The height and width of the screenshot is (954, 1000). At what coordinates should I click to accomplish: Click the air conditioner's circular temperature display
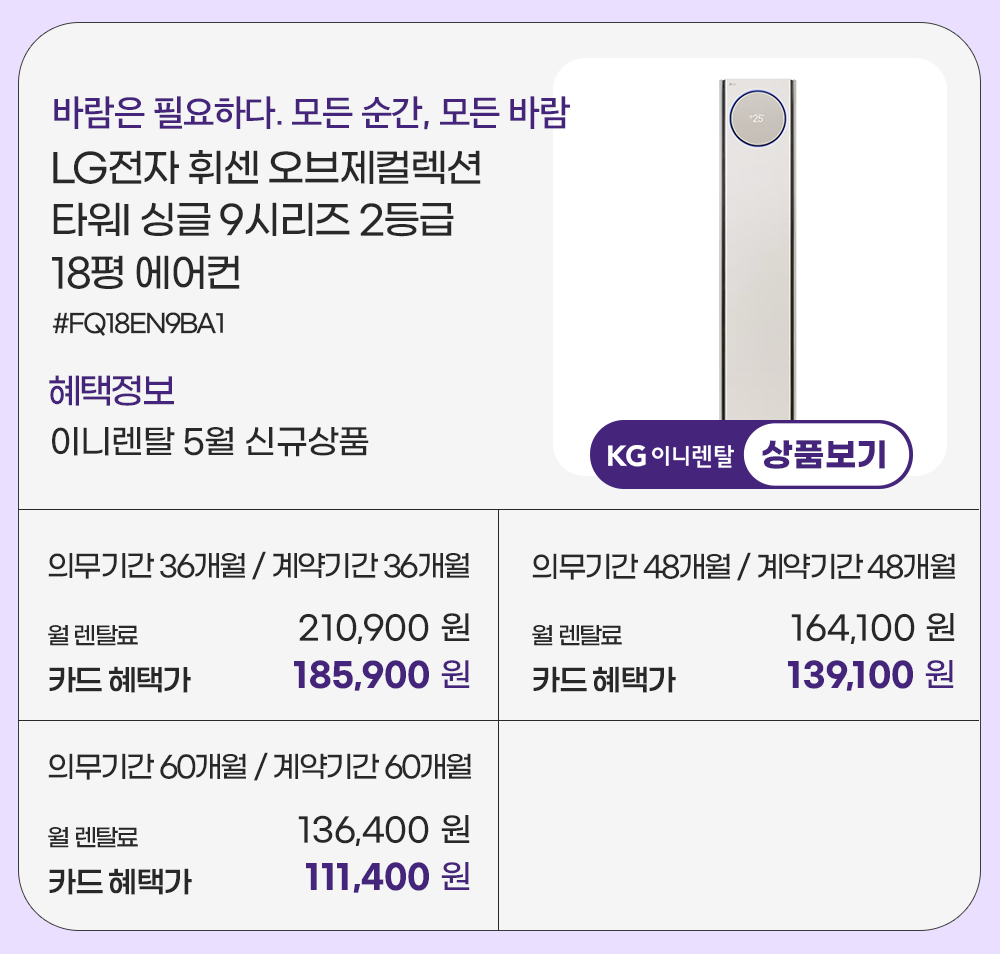pyautogui.click(x=755, y=118)
